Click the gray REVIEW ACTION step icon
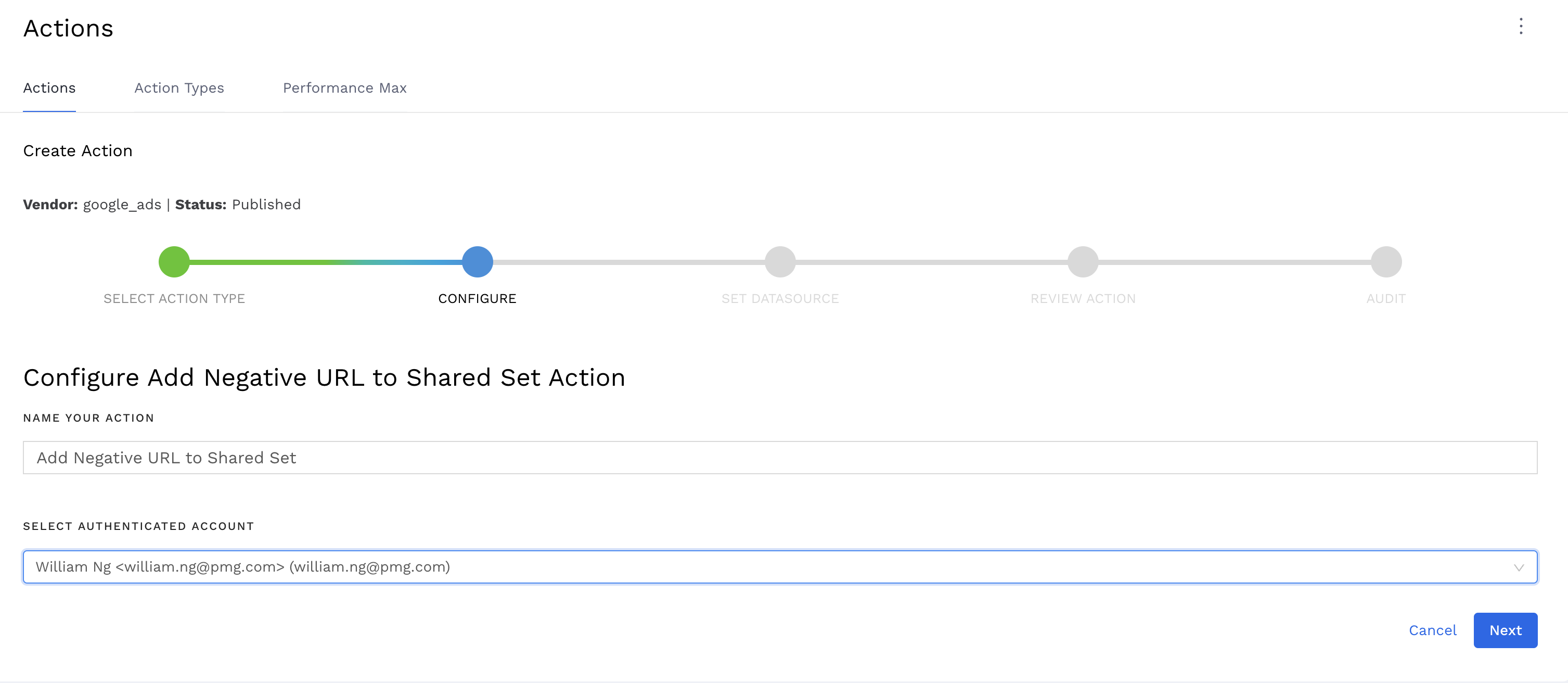Image resolution: width=1568 pixels, height=683 pixels. 1083,262
